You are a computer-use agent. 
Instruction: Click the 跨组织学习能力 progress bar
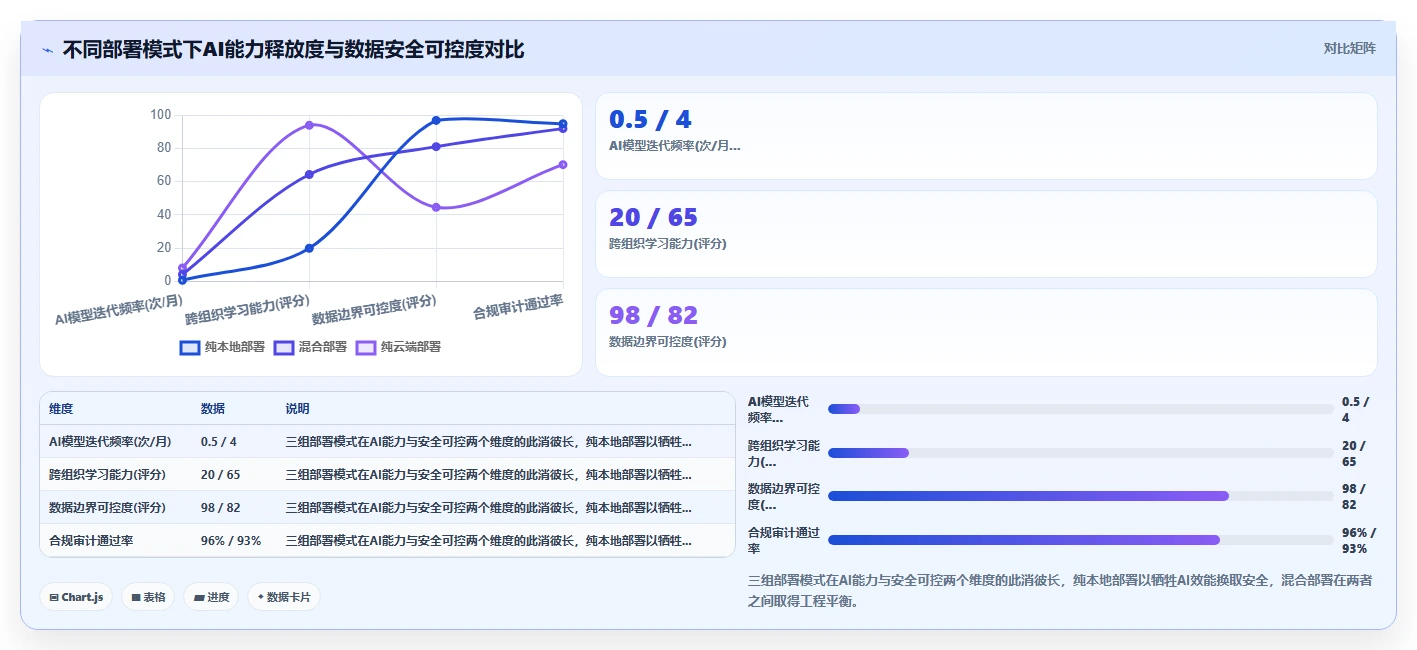[1081, 453]
